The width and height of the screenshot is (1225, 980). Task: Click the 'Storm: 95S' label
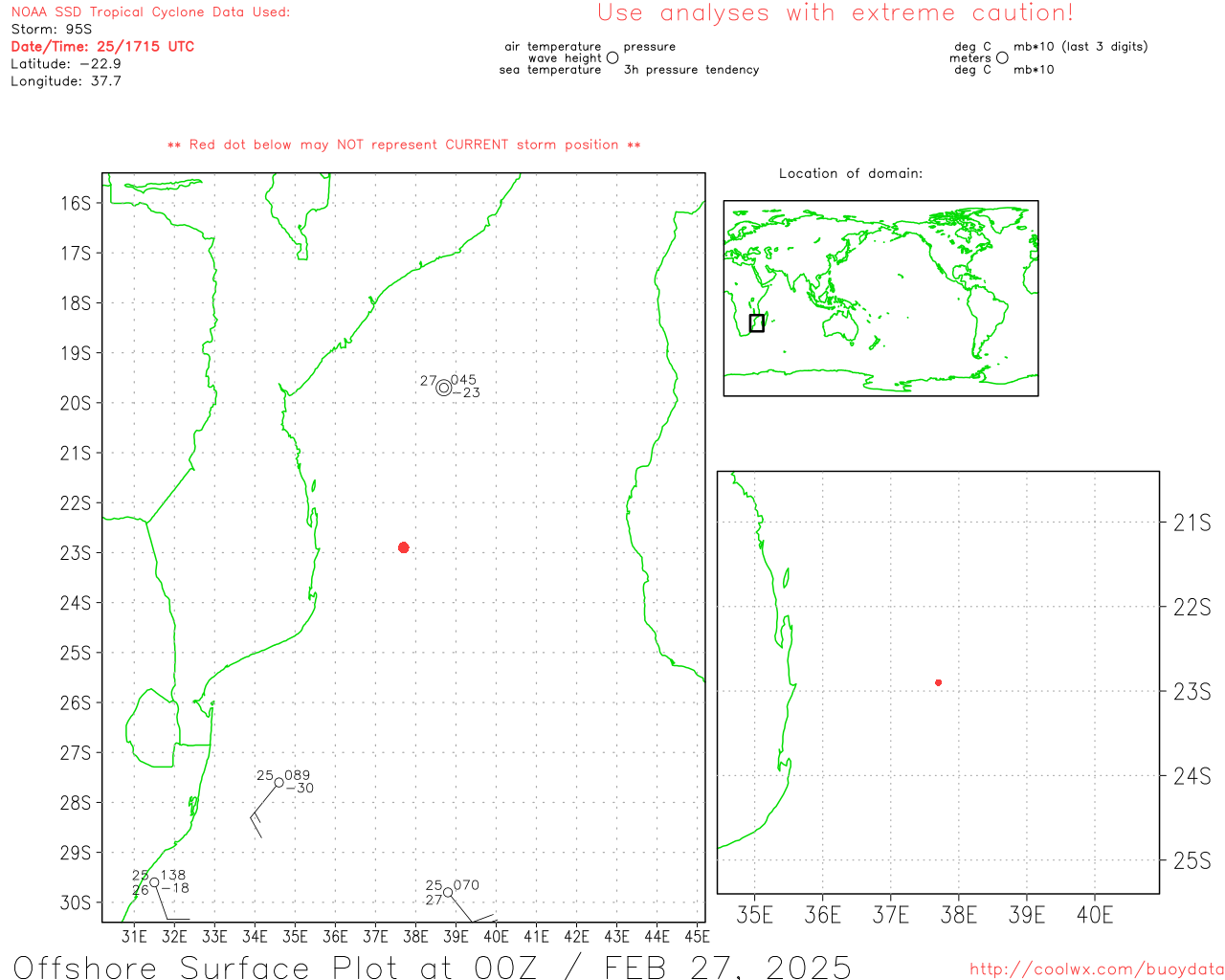tap(52, 30)
